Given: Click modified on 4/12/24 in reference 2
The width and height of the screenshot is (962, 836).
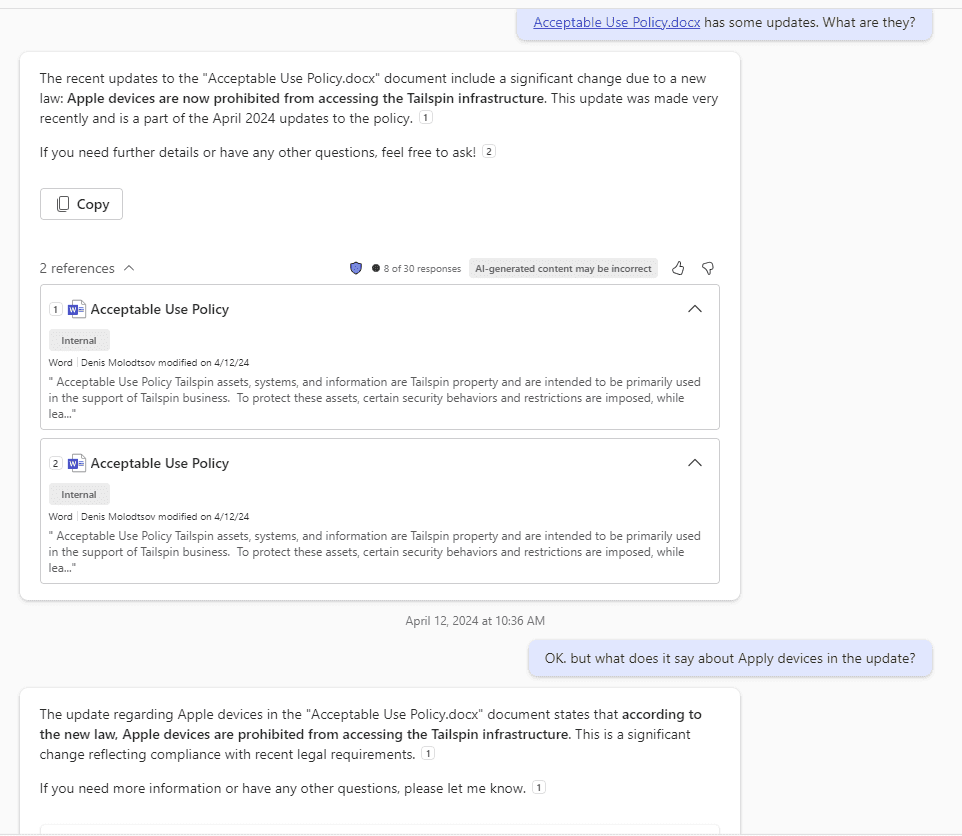Looking at the screenshot, I should 204,516.
